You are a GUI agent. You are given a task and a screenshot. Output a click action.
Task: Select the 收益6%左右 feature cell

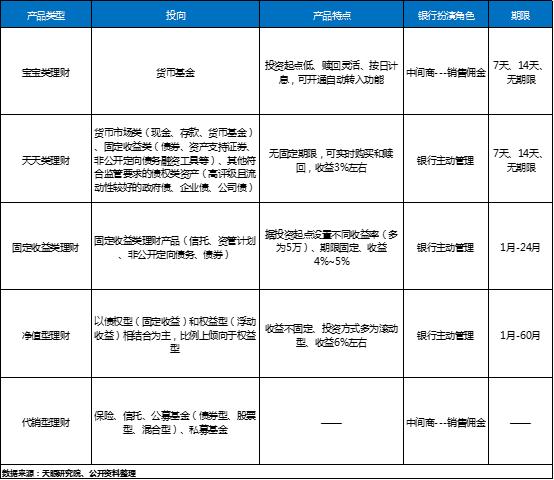[331, 334]
